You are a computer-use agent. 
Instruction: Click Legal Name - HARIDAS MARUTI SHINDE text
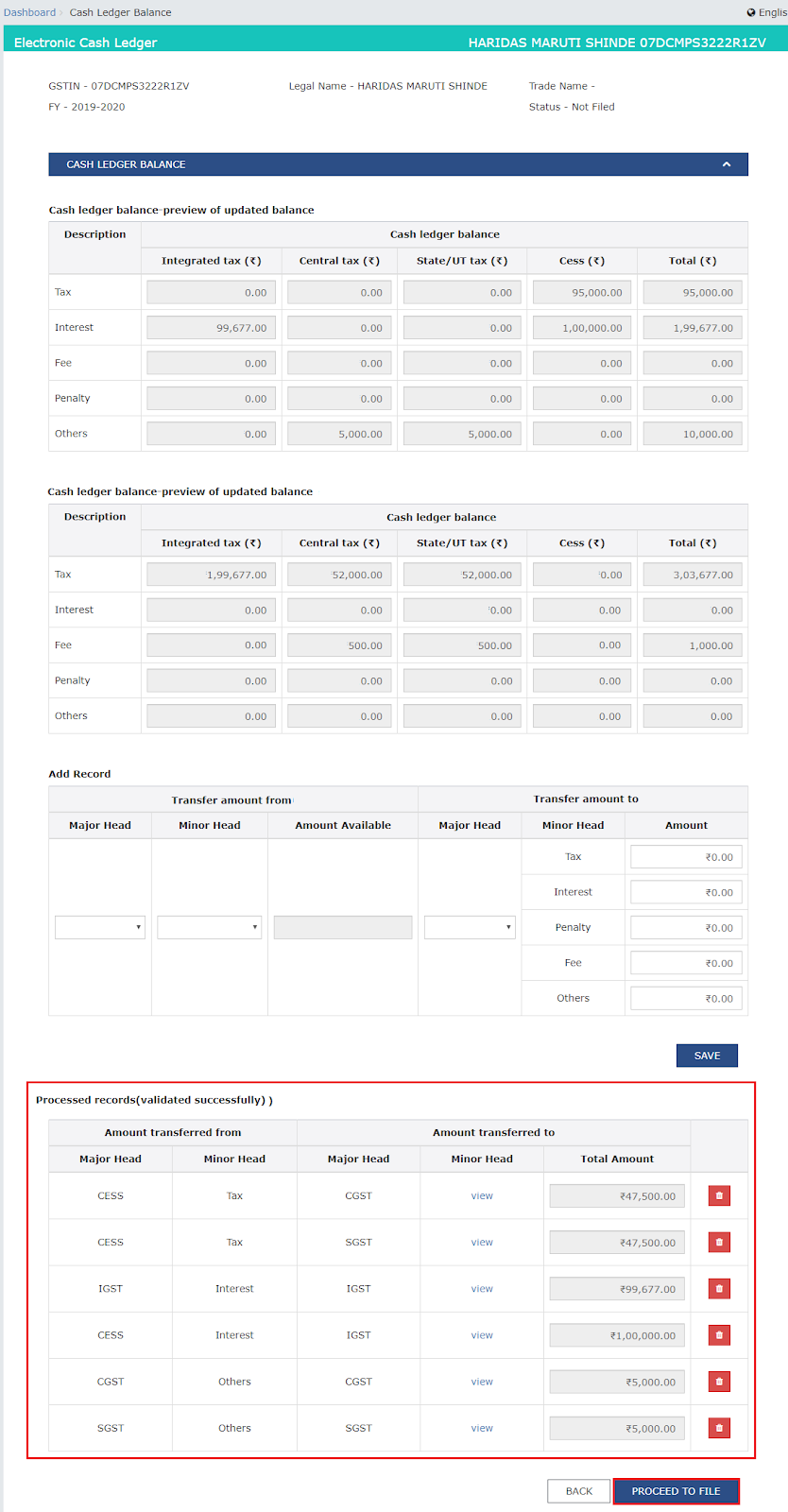(x=388, y=86)
